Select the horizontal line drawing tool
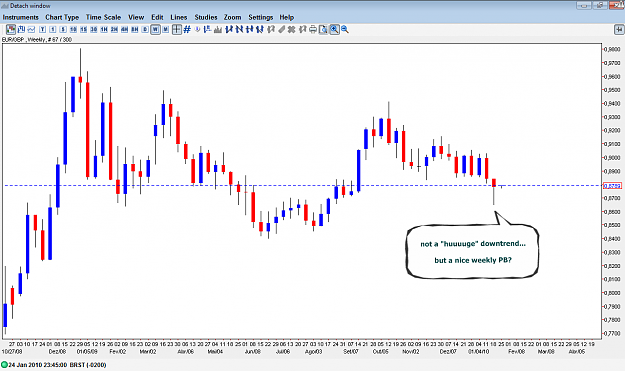 (250, 29)
